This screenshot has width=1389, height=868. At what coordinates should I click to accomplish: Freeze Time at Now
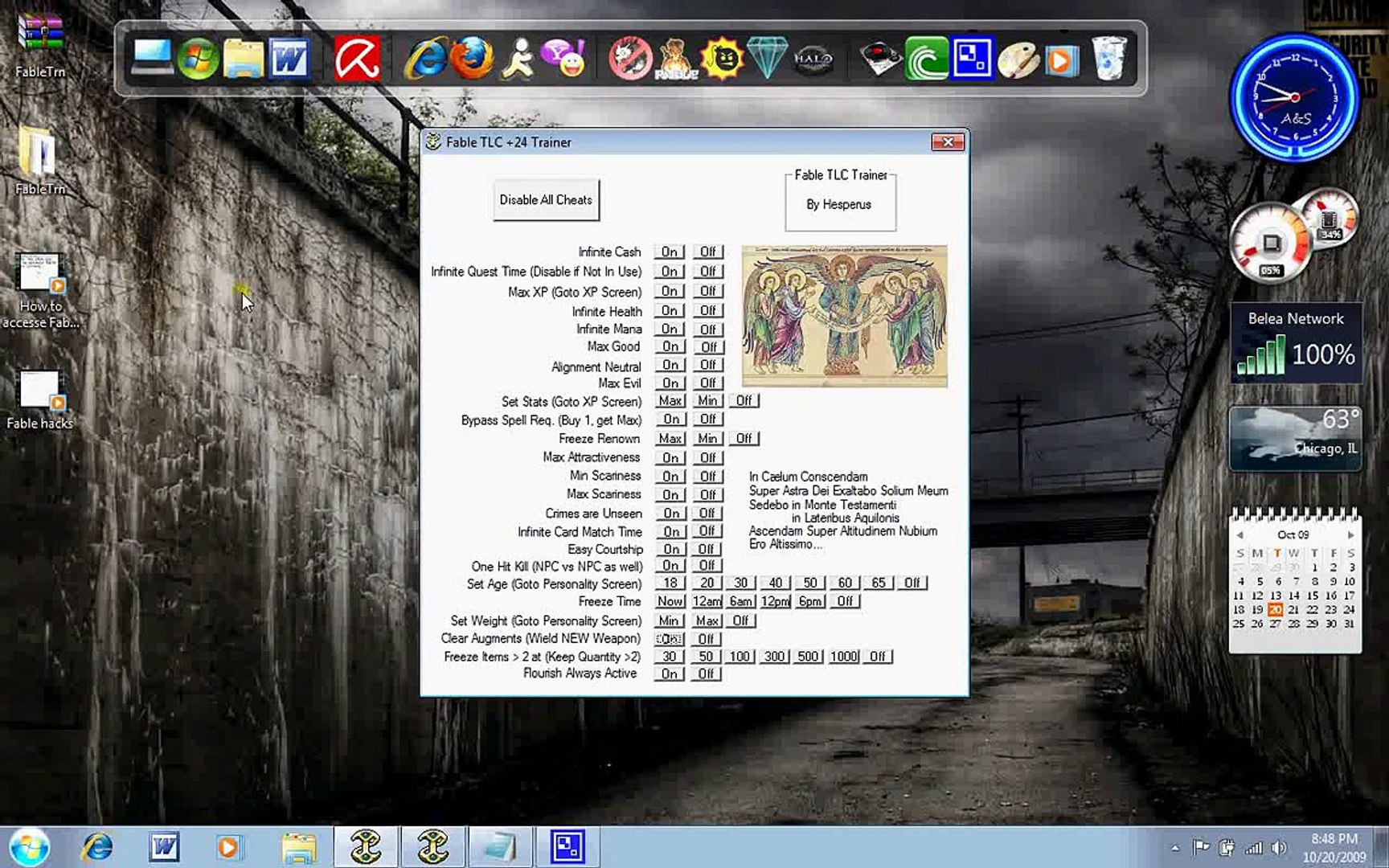coord(670,601)
